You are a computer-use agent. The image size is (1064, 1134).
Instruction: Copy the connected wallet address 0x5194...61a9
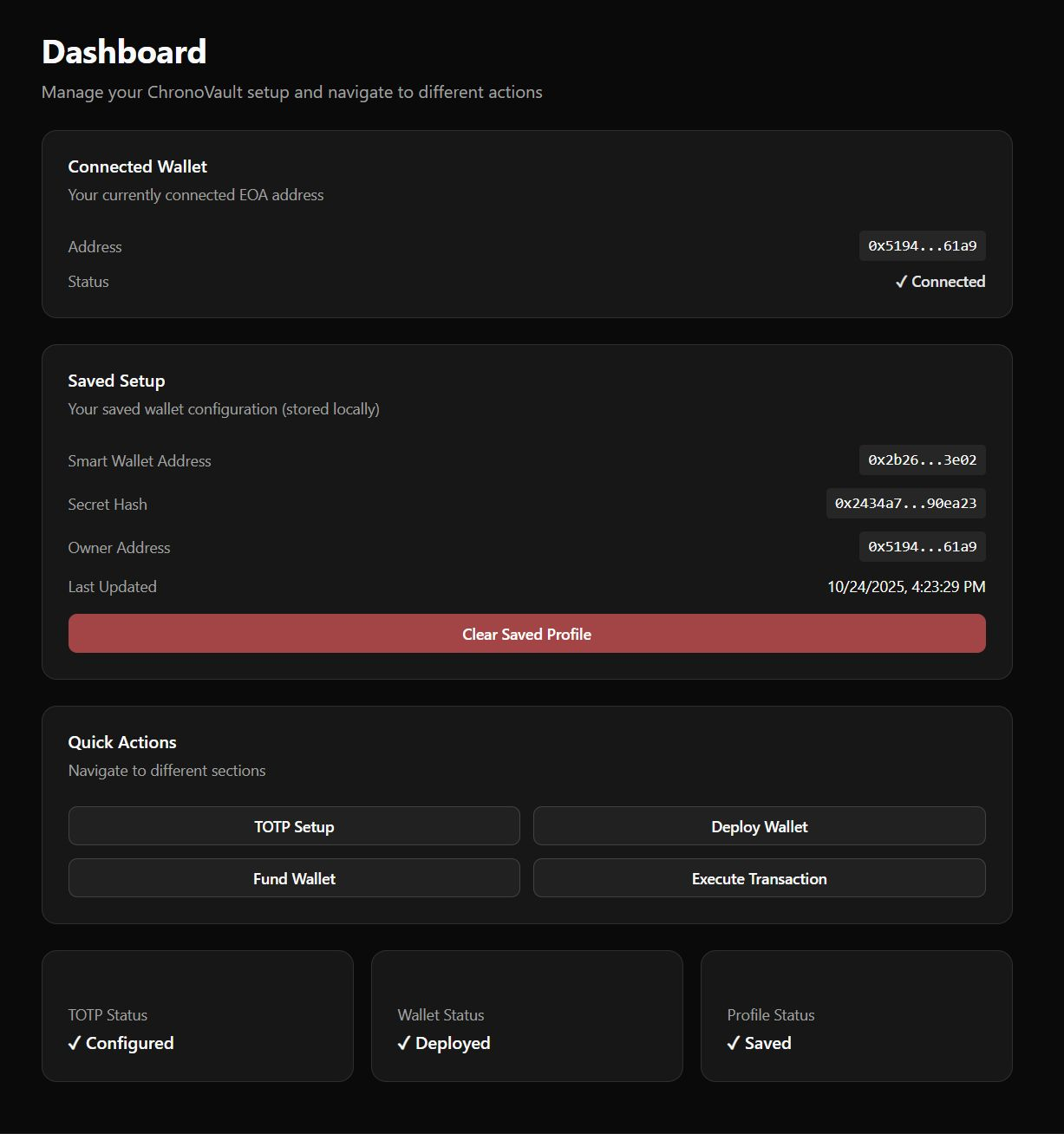(x=923, y=245)
